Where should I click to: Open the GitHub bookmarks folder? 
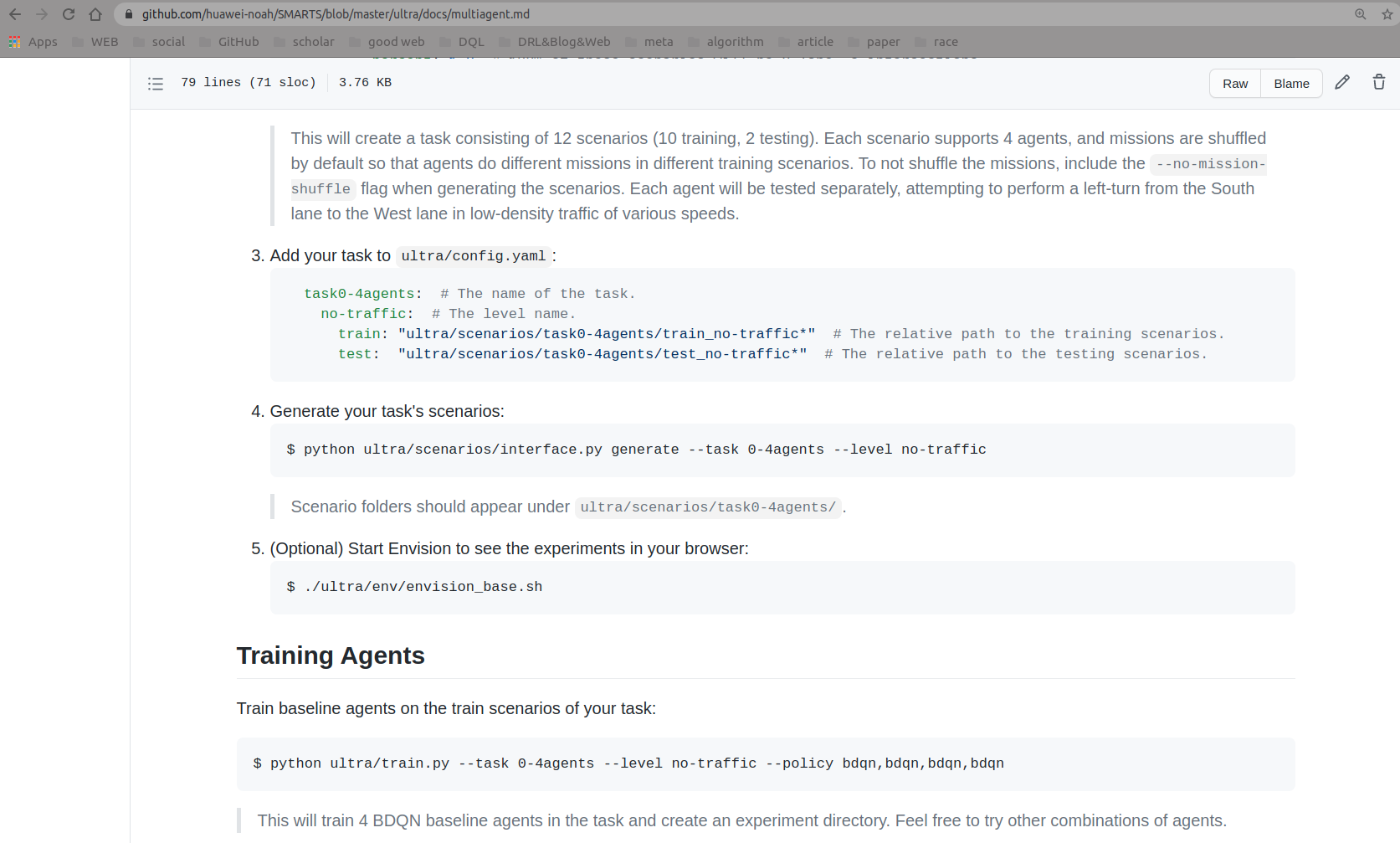pos(238,41)
